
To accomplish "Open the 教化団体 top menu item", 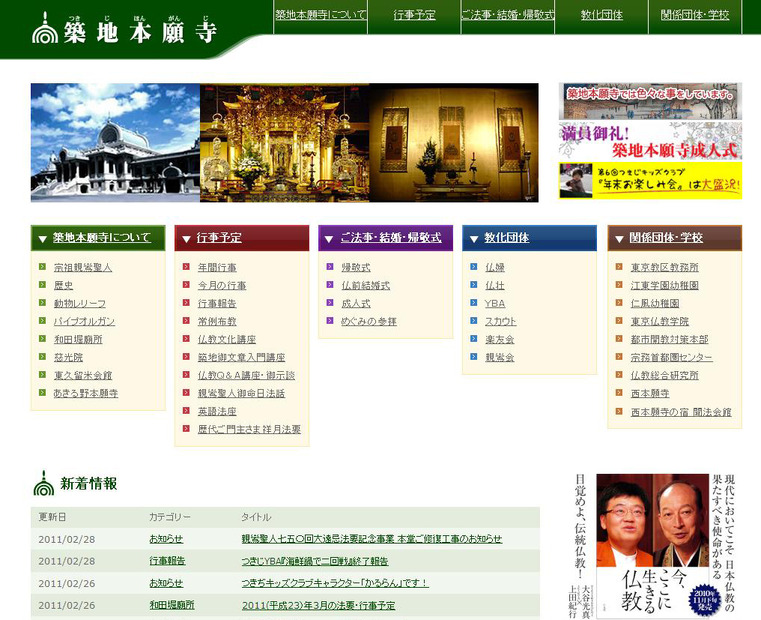I will (602, 15).
